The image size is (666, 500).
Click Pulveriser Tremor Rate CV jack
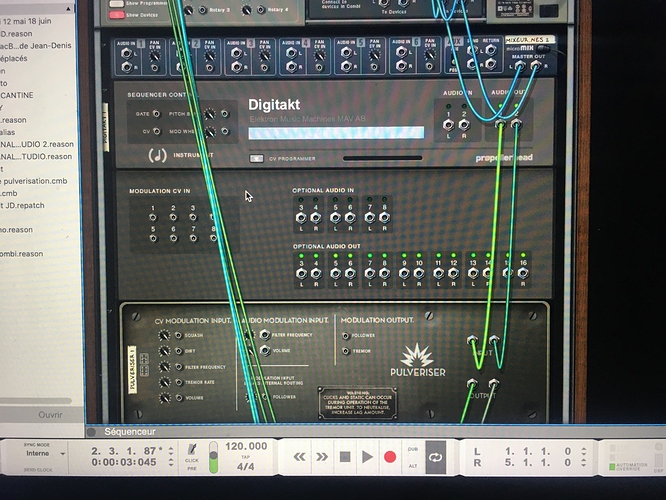point(179,382)
